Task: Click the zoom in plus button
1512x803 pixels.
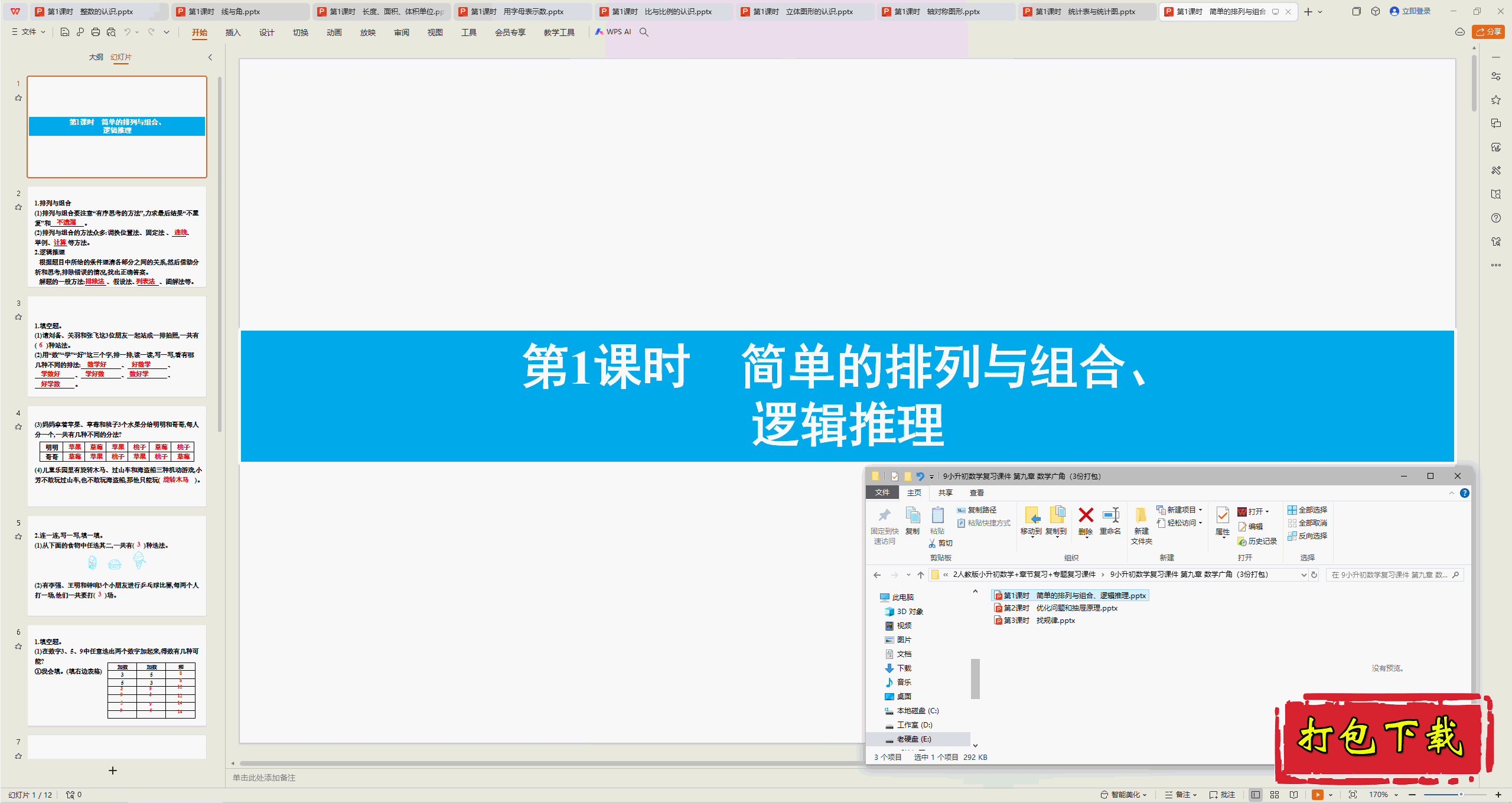Action: 1498,795
